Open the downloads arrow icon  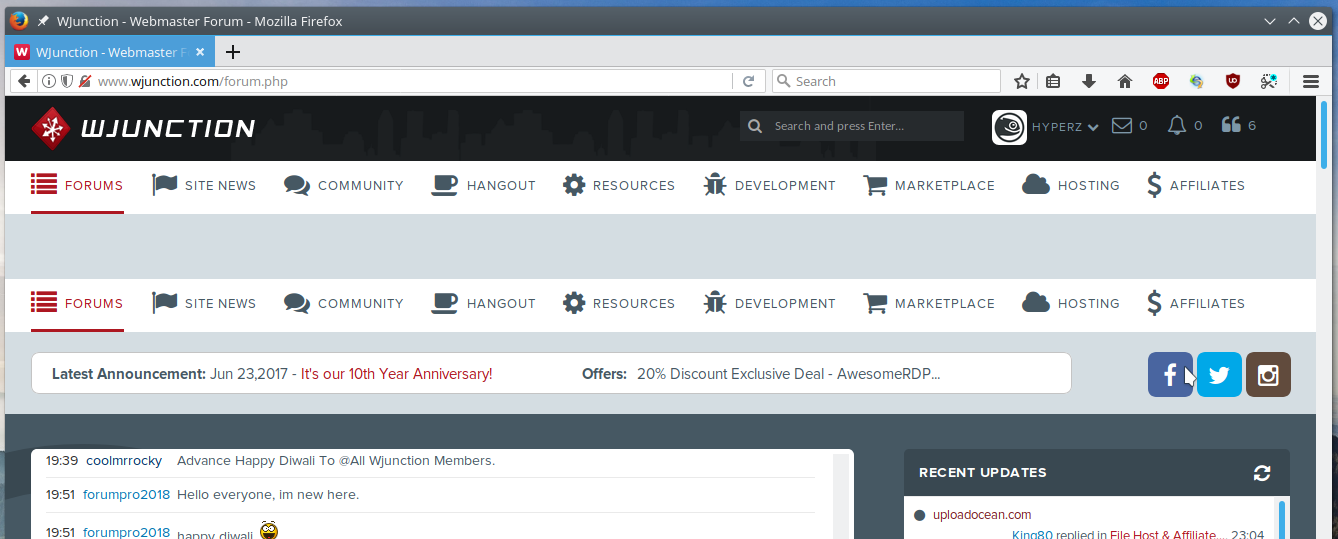click(x=1089, y=81)
